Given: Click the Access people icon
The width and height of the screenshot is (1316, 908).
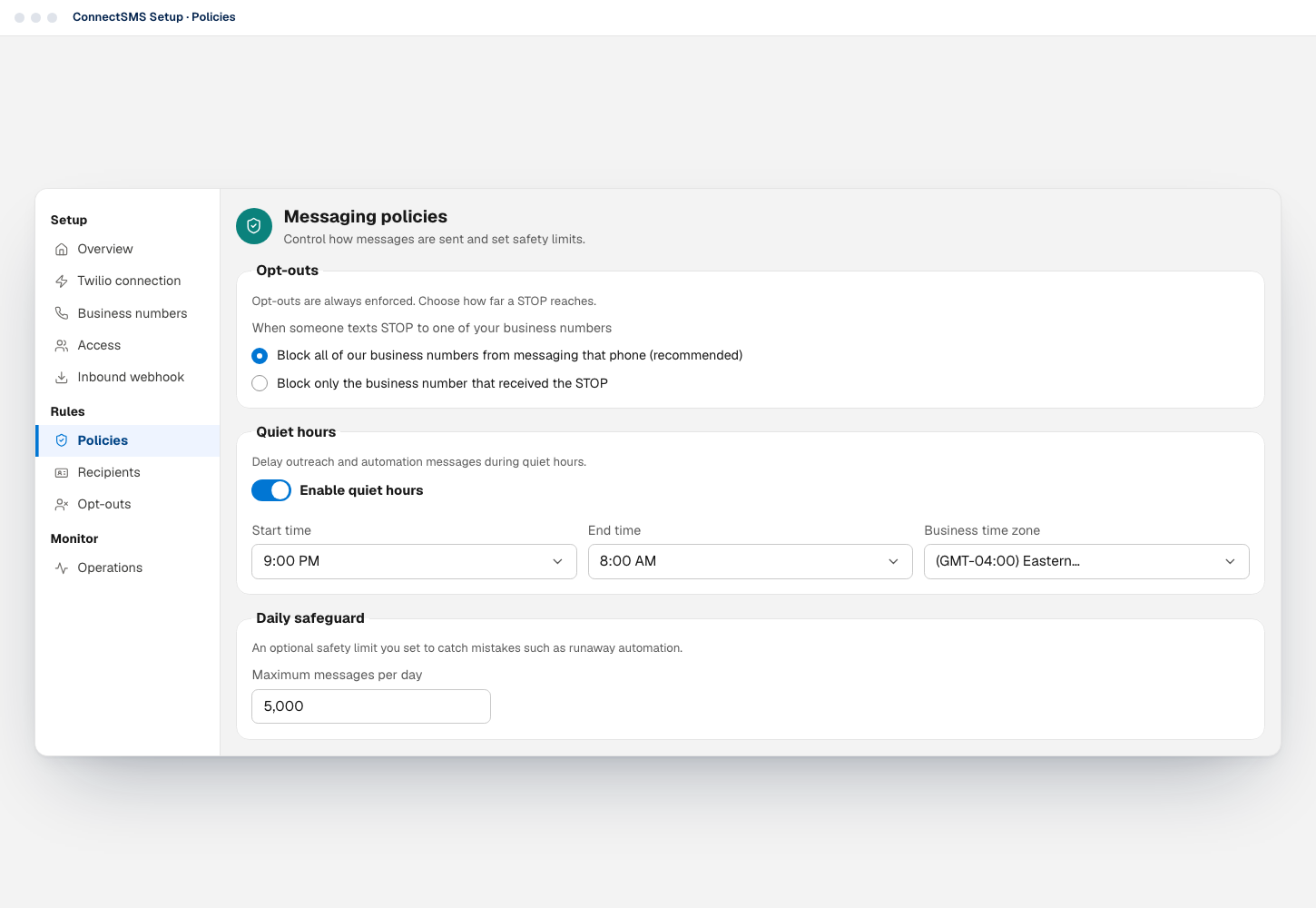Looking at the screenshot, I should pos(62,346).
